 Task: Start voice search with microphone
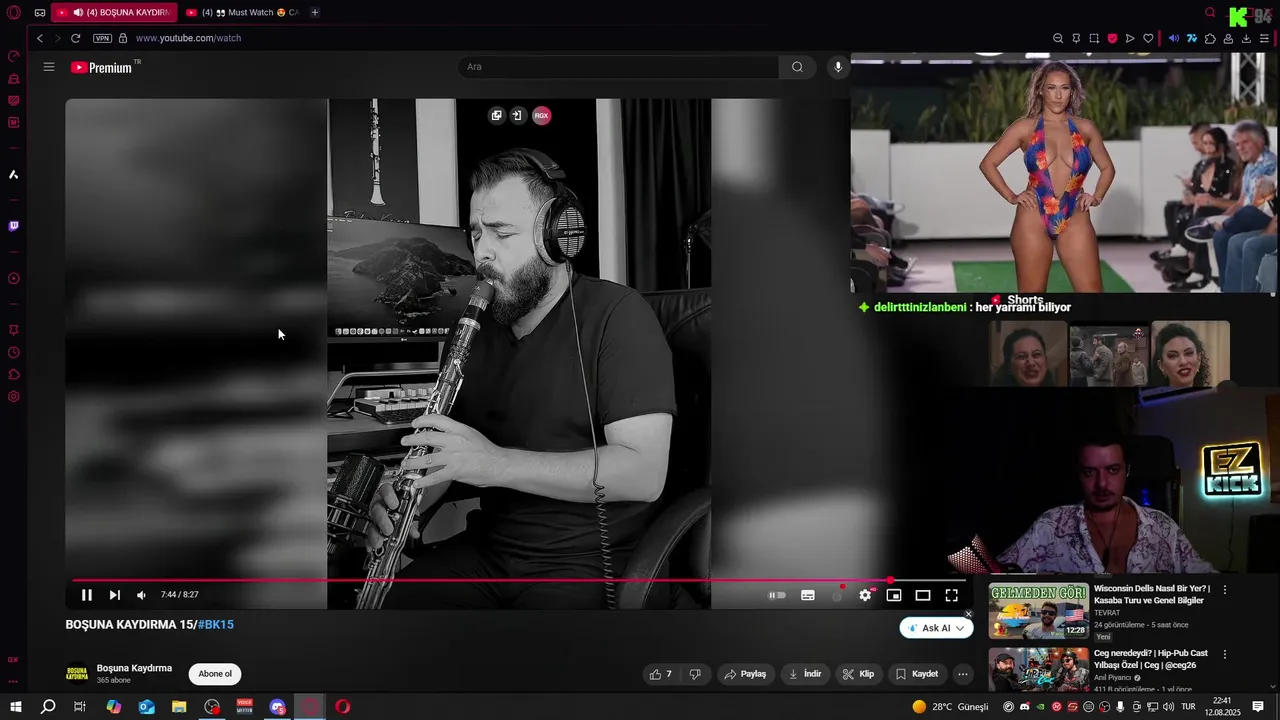click(838, 67)
